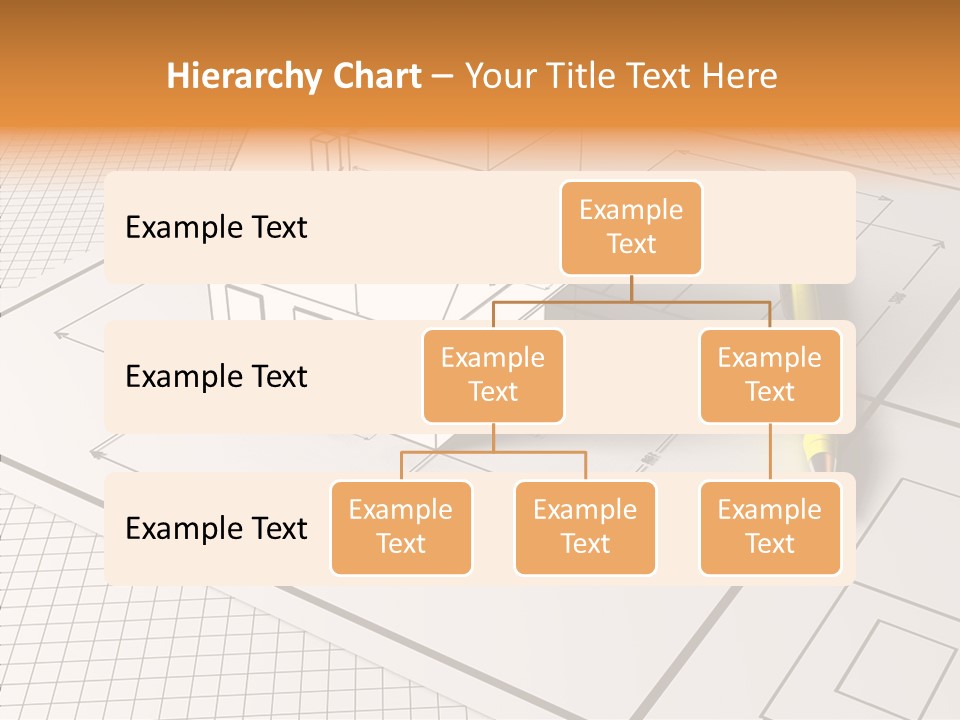The image size is (960, 720).
Task: Click the first-row Example Text label
Action: [215, 227]
